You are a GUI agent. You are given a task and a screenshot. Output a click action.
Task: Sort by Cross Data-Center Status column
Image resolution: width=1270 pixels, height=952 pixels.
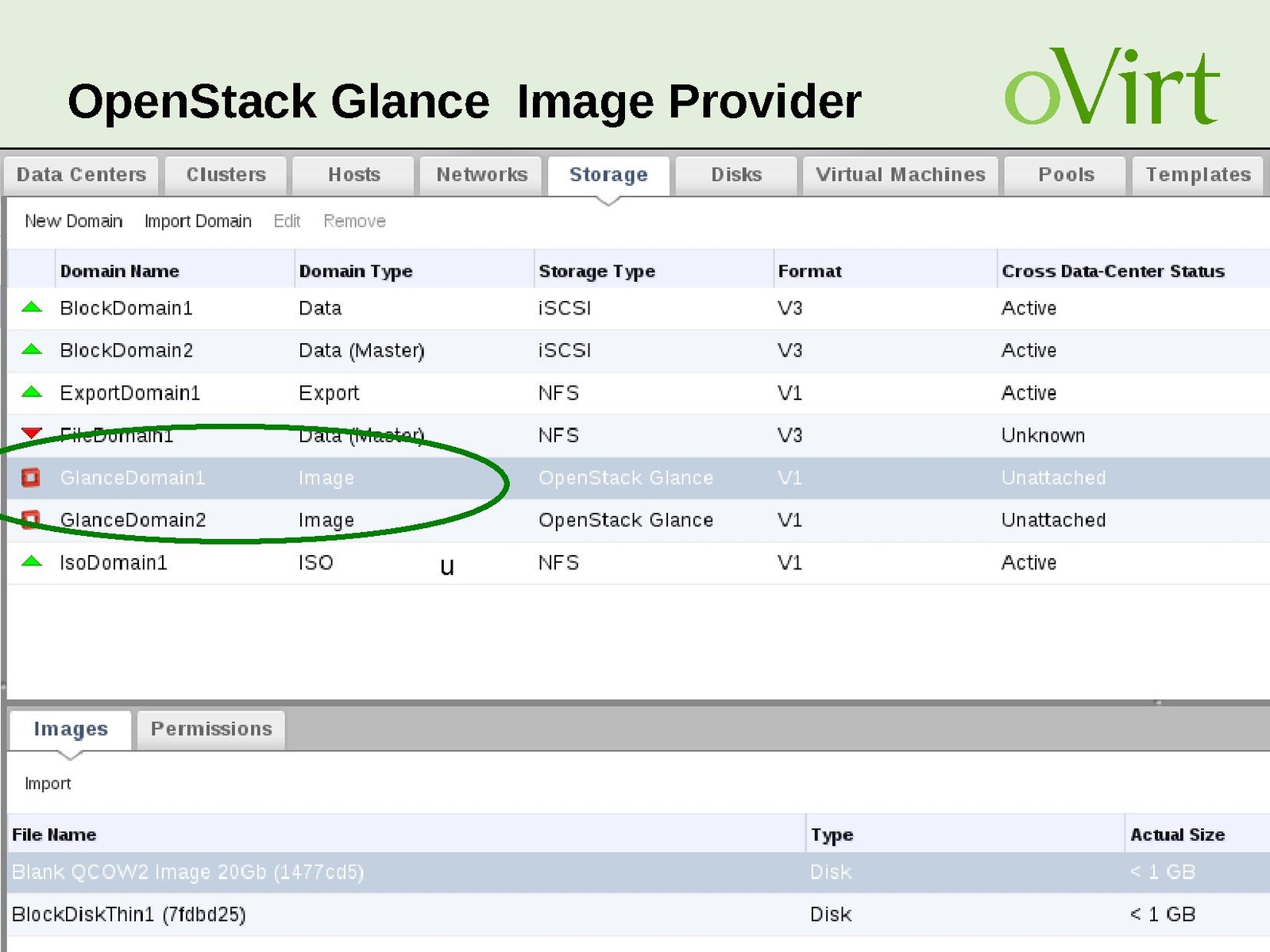point(1113,271)
